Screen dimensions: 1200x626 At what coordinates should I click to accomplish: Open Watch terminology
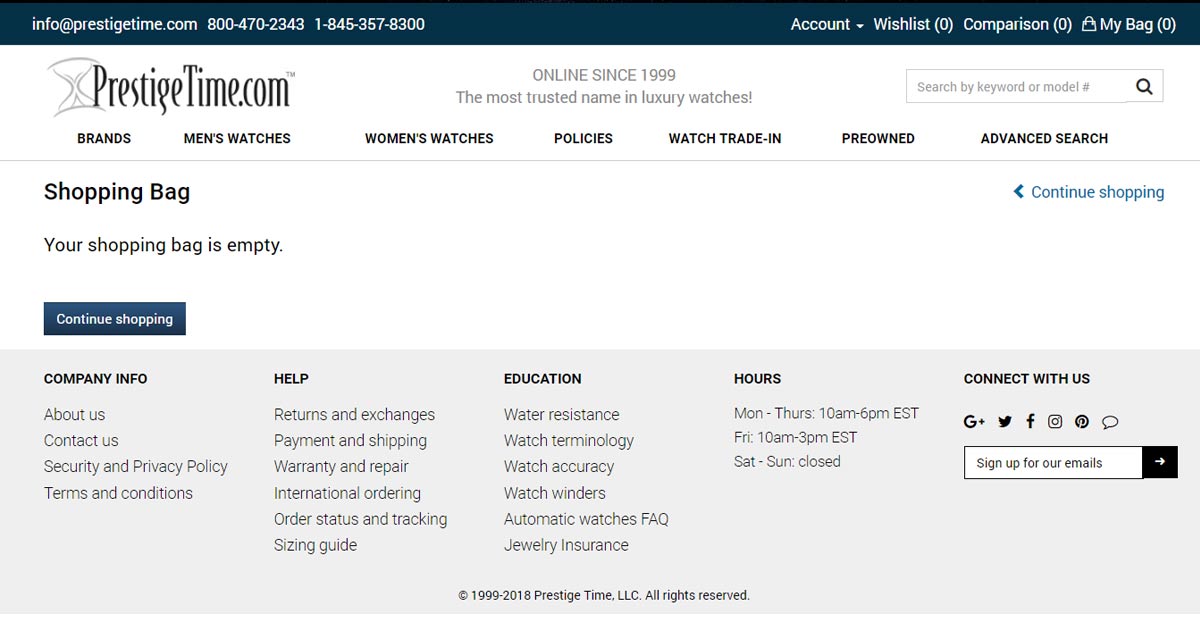[x=569, y=440]
